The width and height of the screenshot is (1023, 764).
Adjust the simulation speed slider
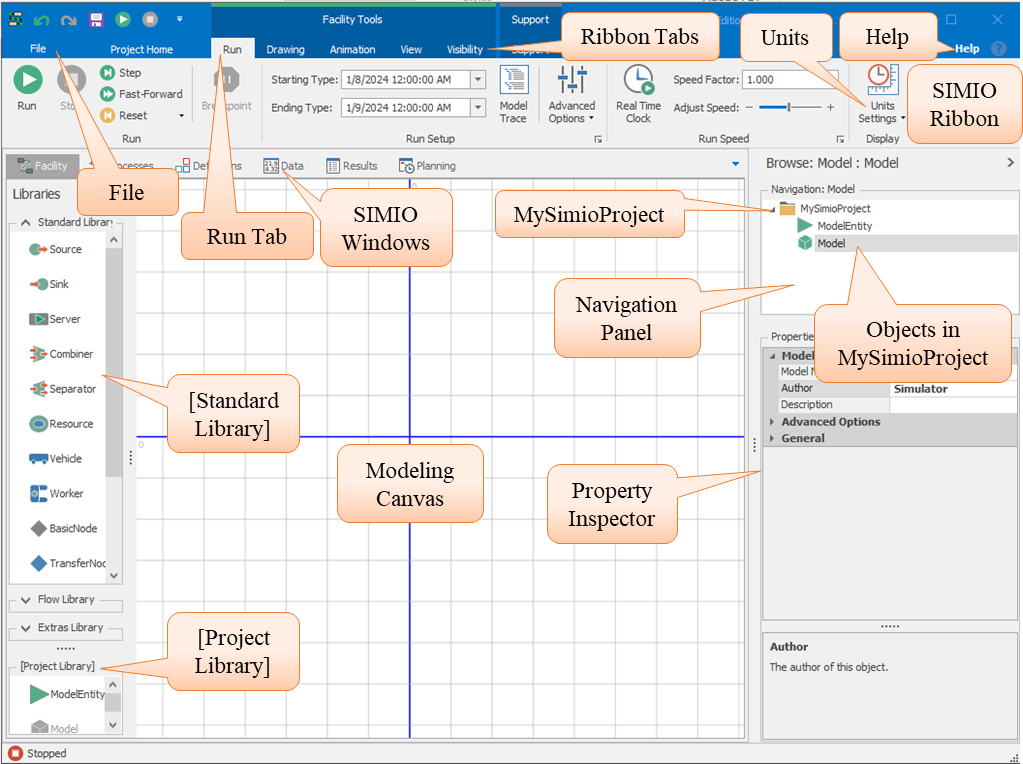(789, 107)
